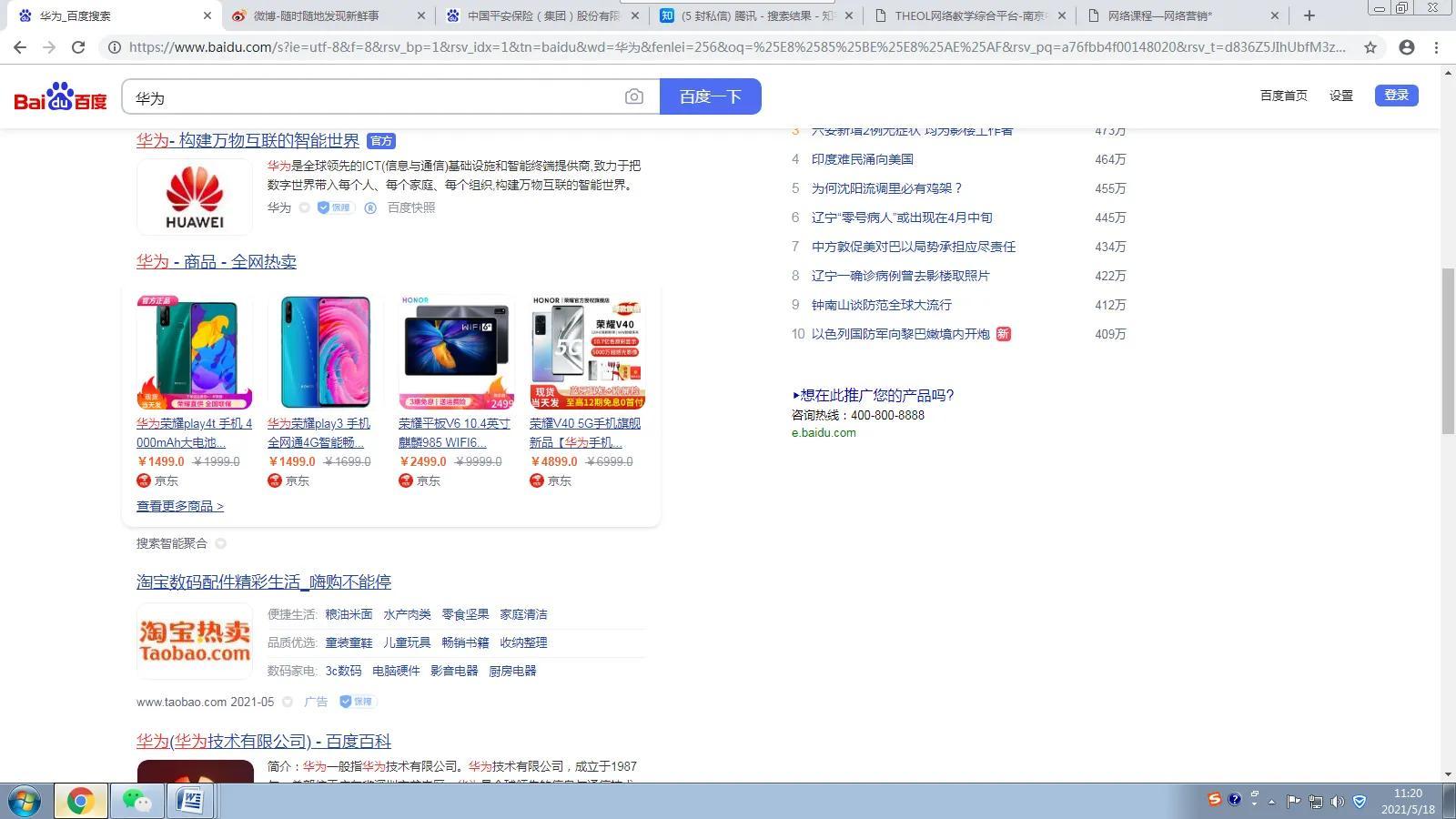1456x819 pixels.
Task: Click 查看更多商品 link
Action: 180,506
